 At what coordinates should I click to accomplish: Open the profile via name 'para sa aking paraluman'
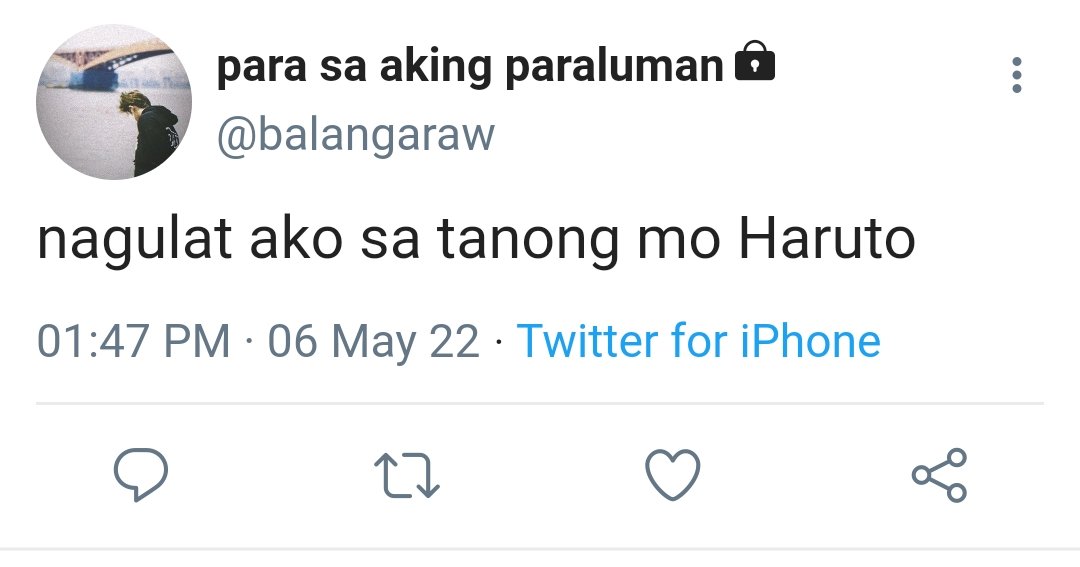pos(470,67)
